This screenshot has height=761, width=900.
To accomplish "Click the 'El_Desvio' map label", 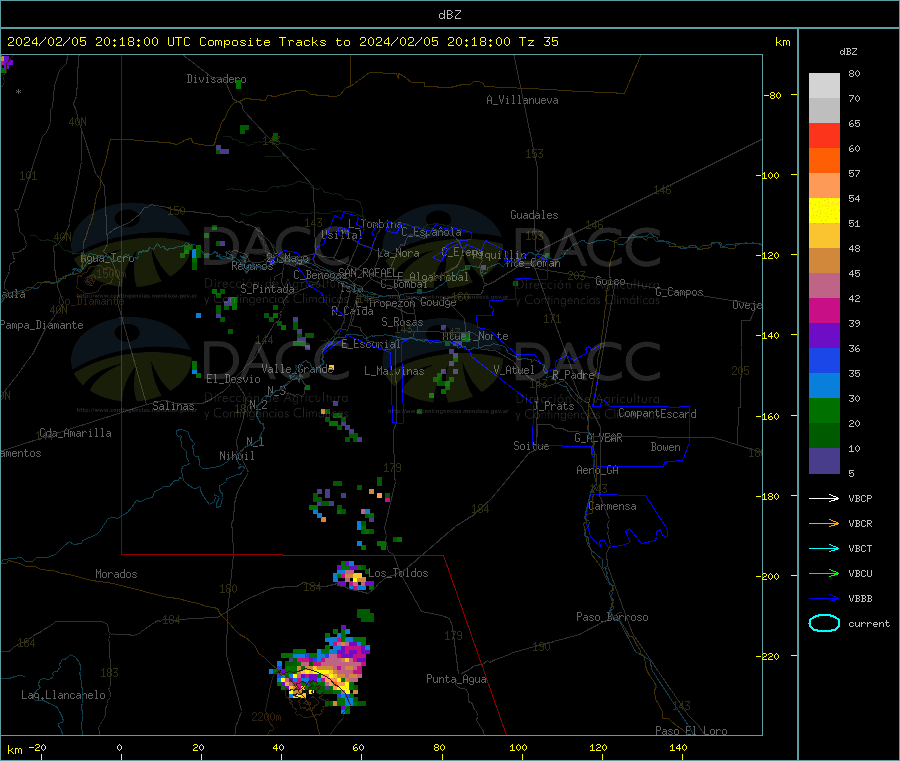I will click(234, 379).
